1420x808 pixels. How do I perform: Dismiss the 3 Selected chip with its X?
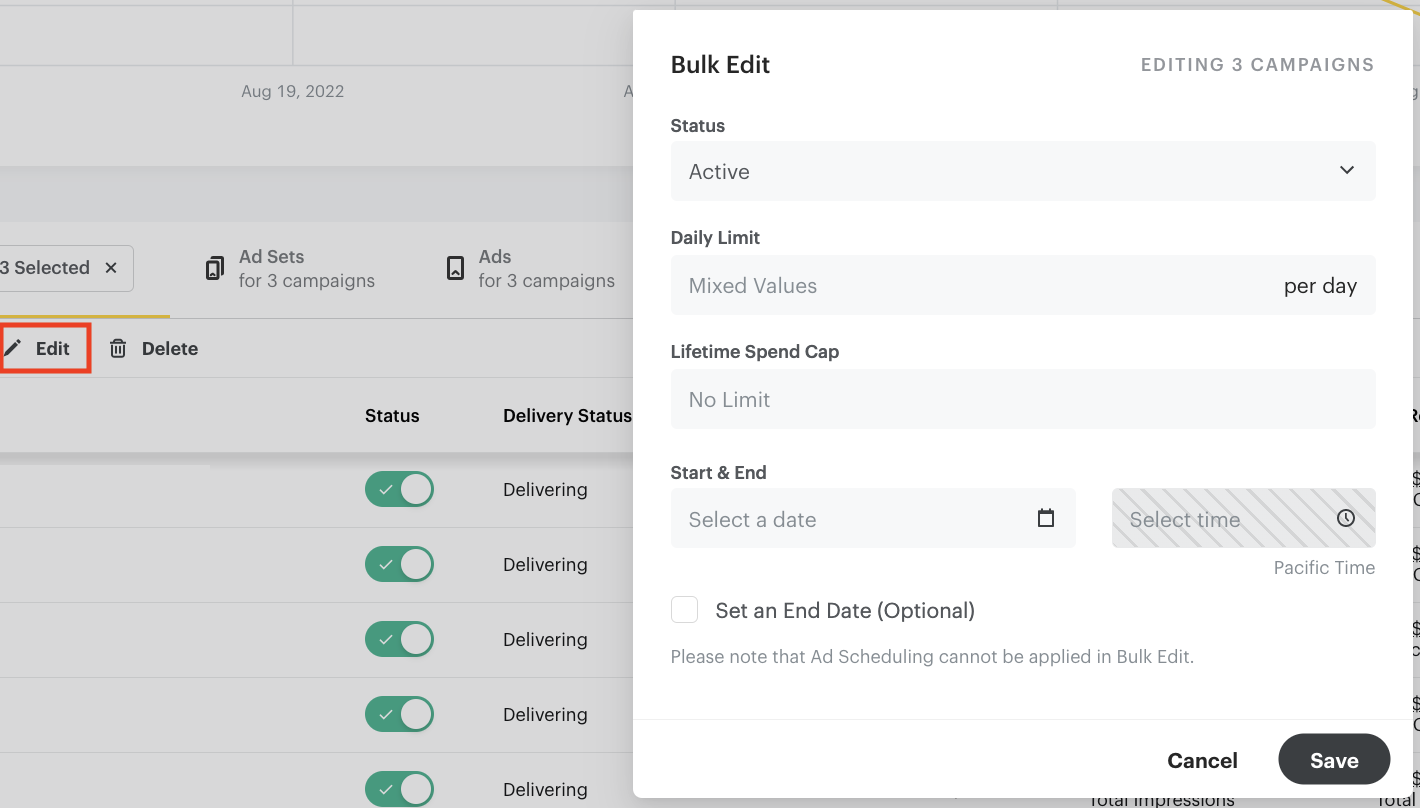pyautogui.click(x=110, y=267)
